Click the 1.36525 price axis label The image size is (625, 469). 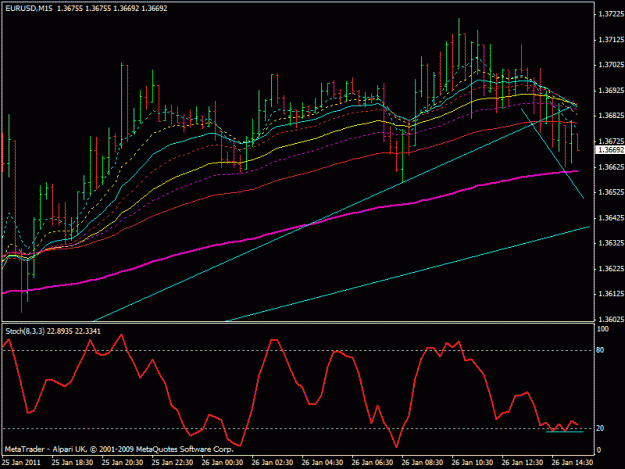pos(611,192)
